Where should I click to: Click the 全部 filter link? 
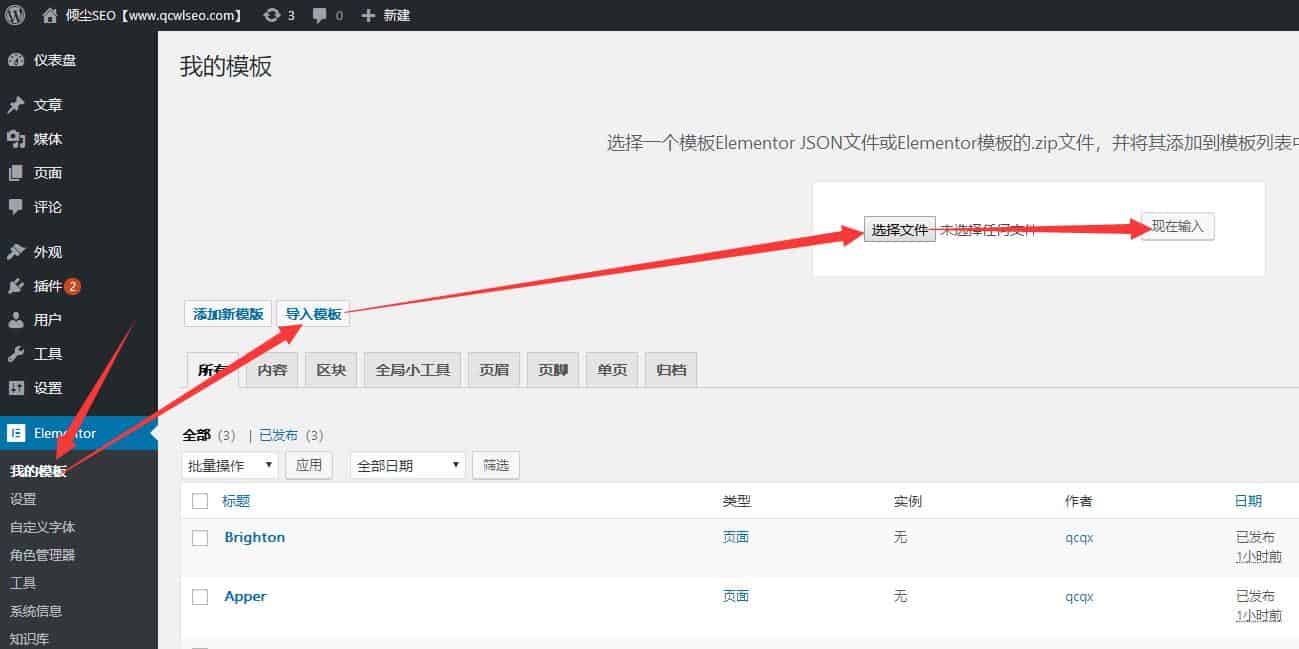(196, 435)
